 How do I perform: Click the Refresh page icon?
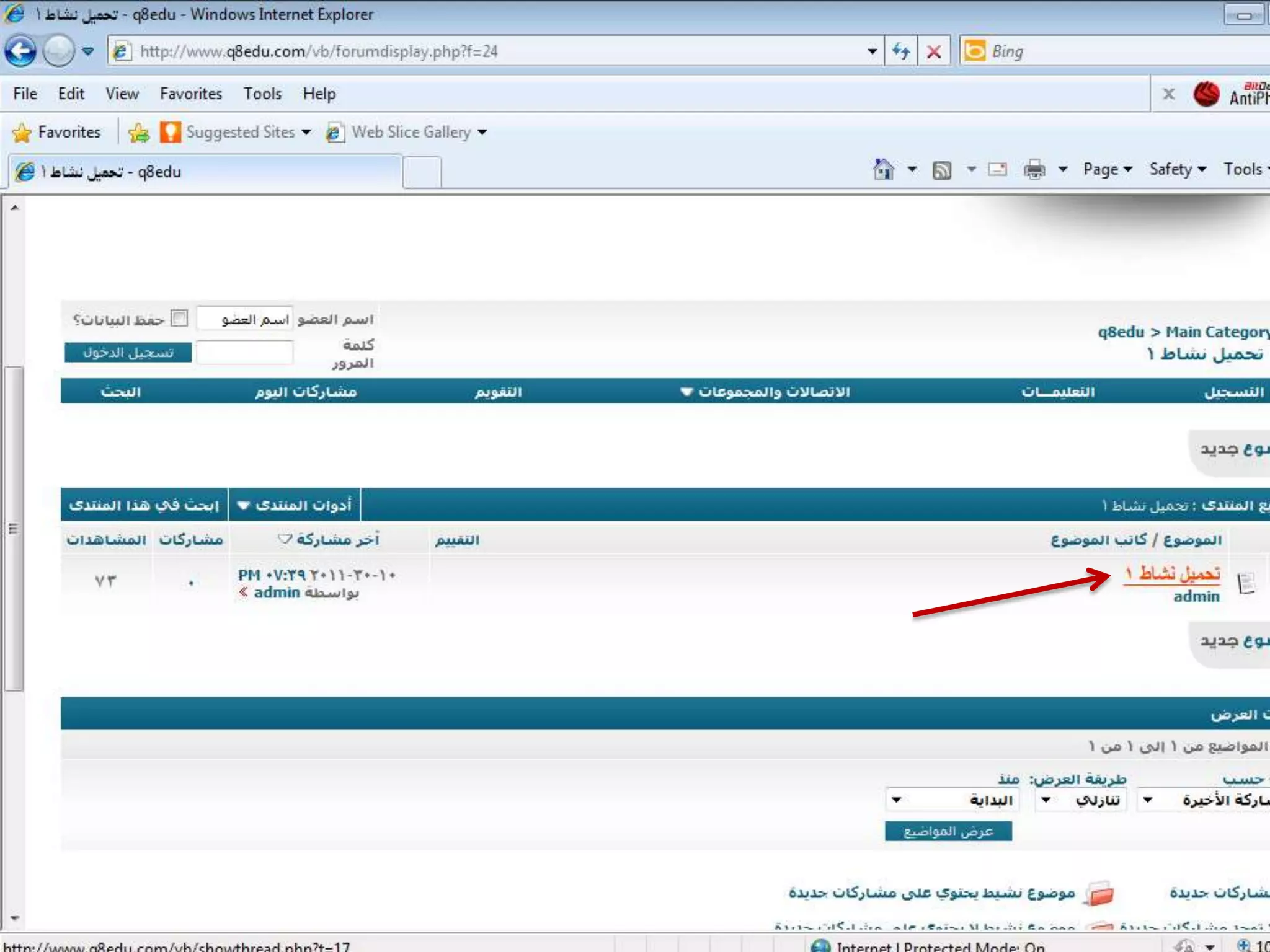(x=900, y=51)
